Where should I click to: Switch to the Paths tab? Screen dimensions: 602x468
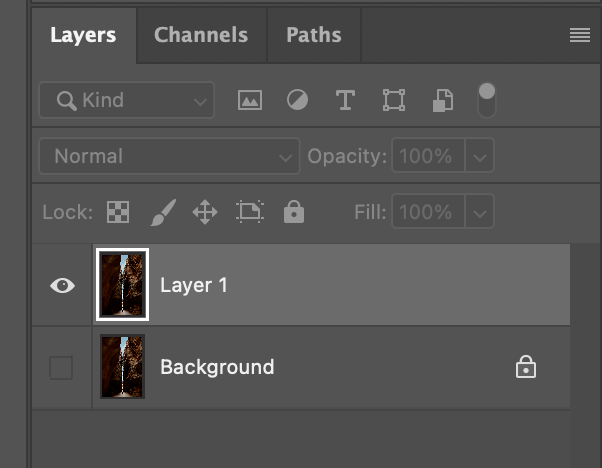pyautogui.click(x=314, y=35)
